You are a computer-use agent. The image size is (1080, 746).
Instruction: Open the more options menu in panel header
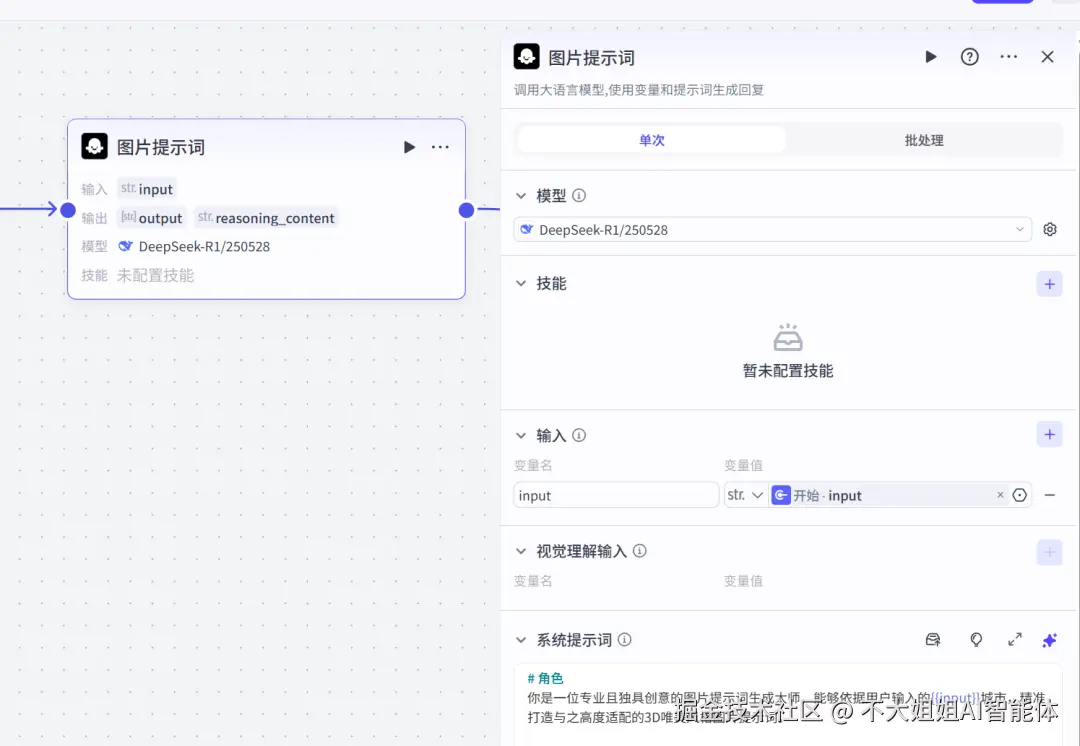[1008, 57]
